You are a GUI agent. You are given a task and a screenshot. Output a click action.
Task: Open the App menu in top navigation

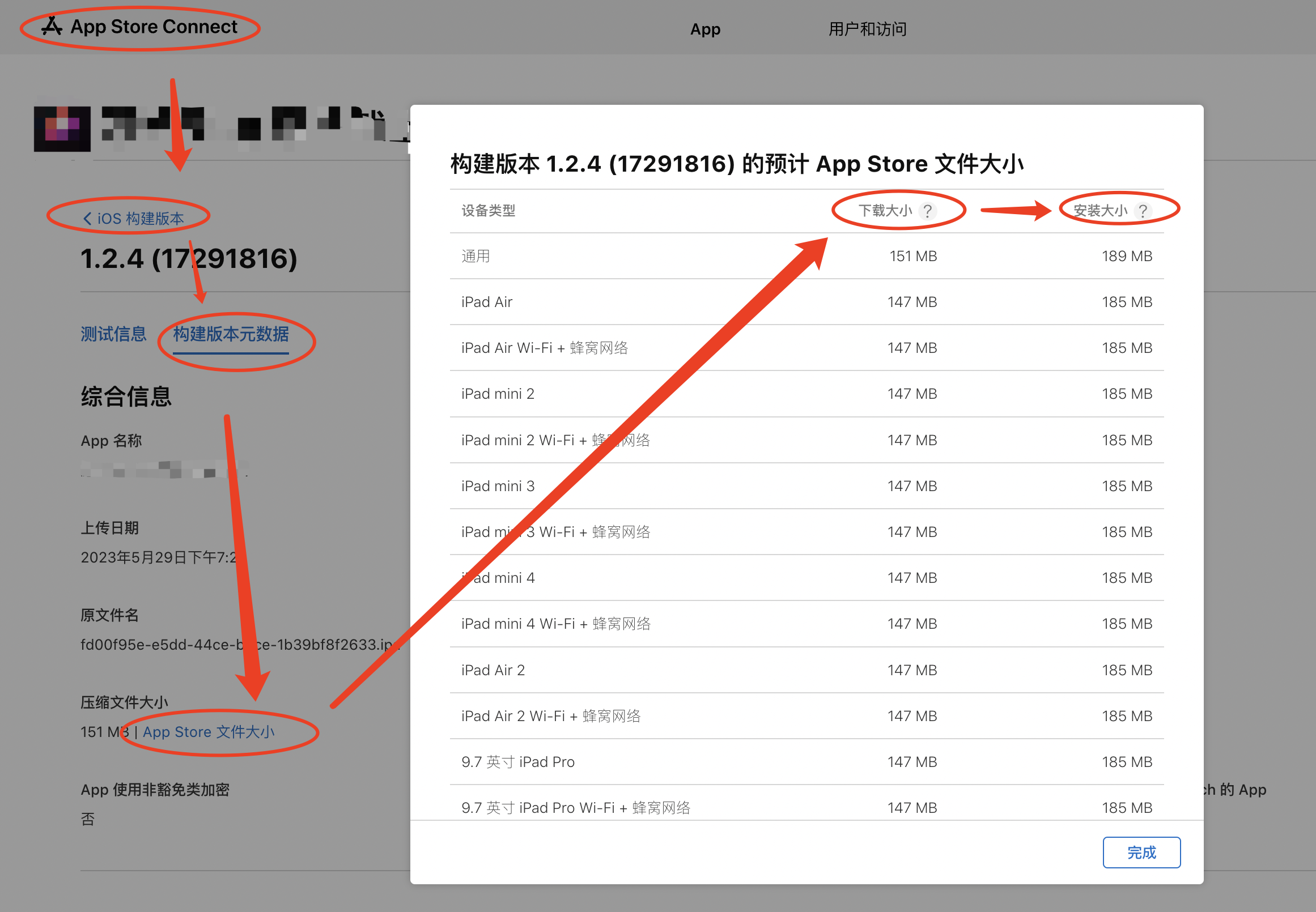pos(705,28)
